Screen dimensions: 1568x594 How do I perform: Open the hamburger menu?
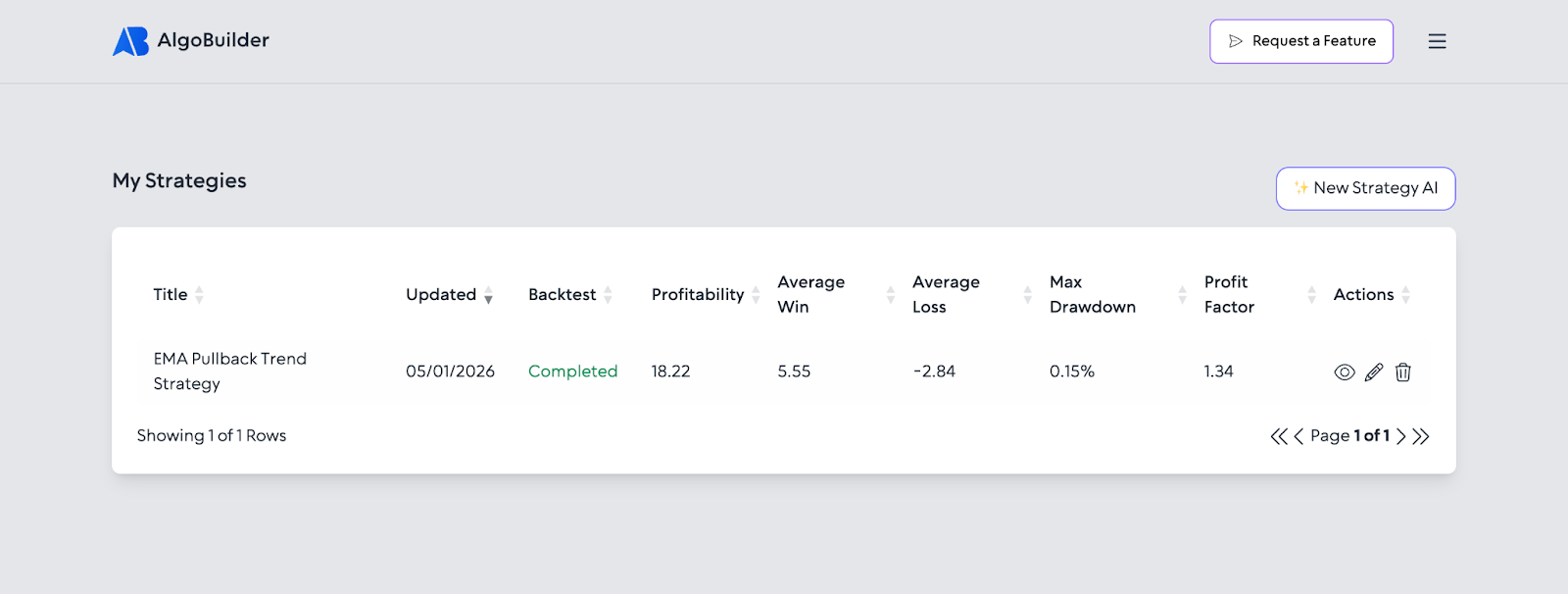(x=1437, y=41)
